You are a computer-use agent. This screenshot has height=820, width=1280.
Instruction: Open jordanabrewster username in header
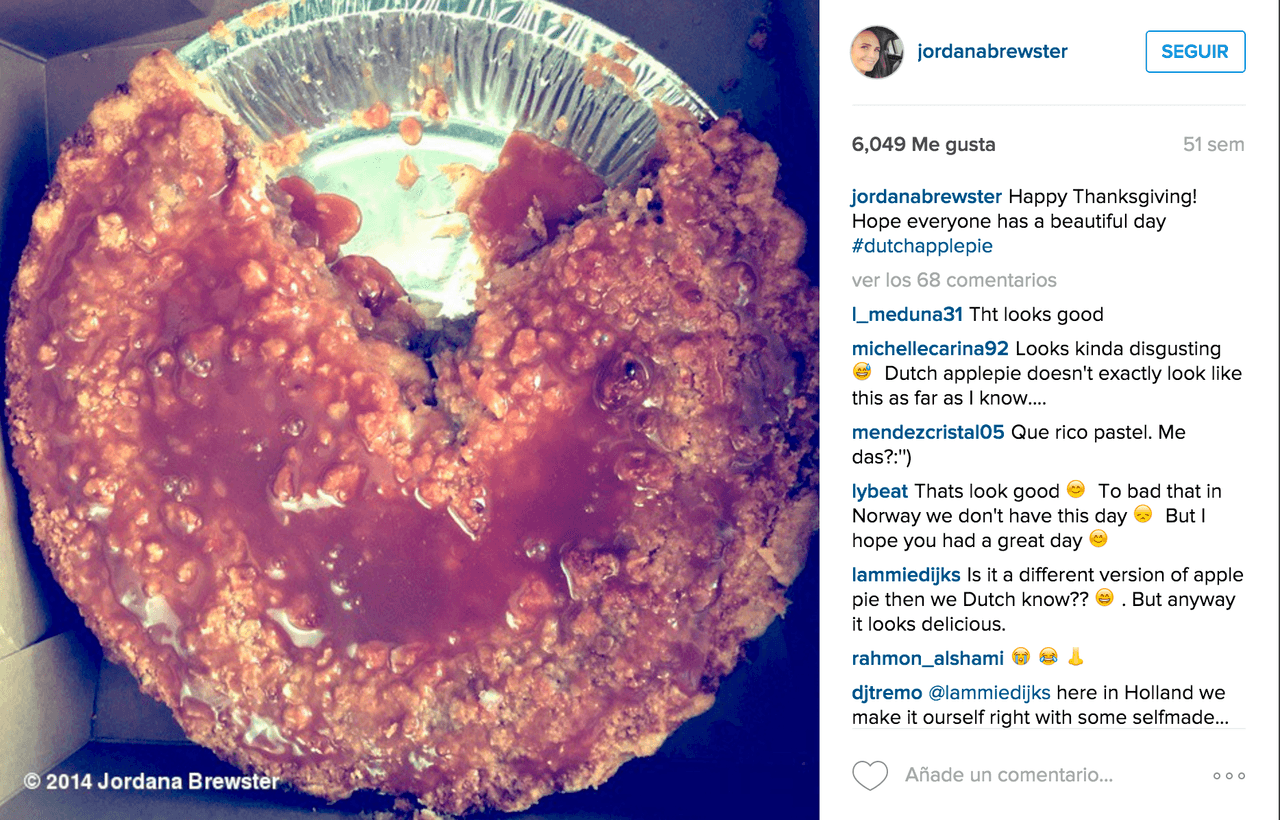(x=992, y=52)
